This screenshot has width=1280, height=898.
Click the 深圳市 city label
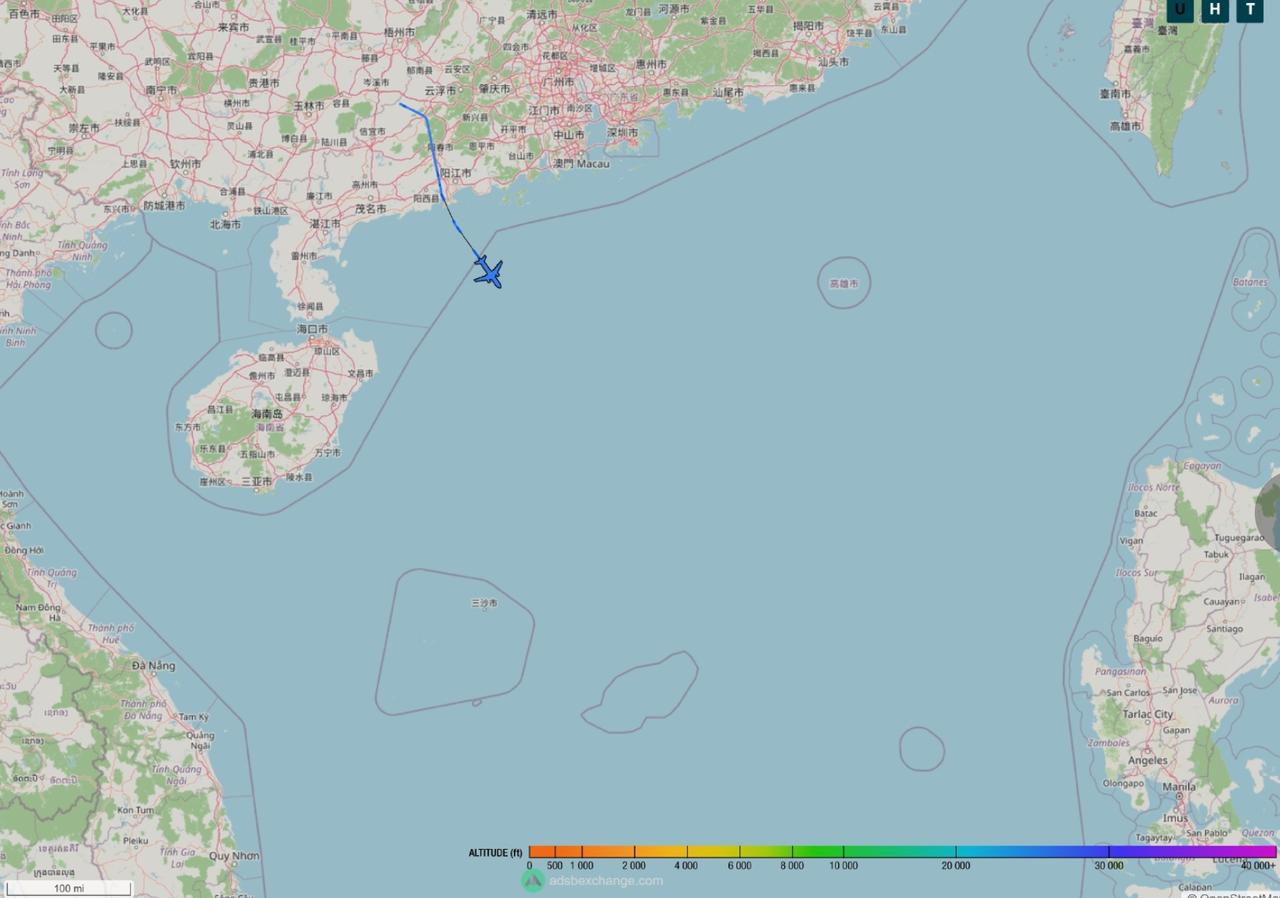pos(622,132)
